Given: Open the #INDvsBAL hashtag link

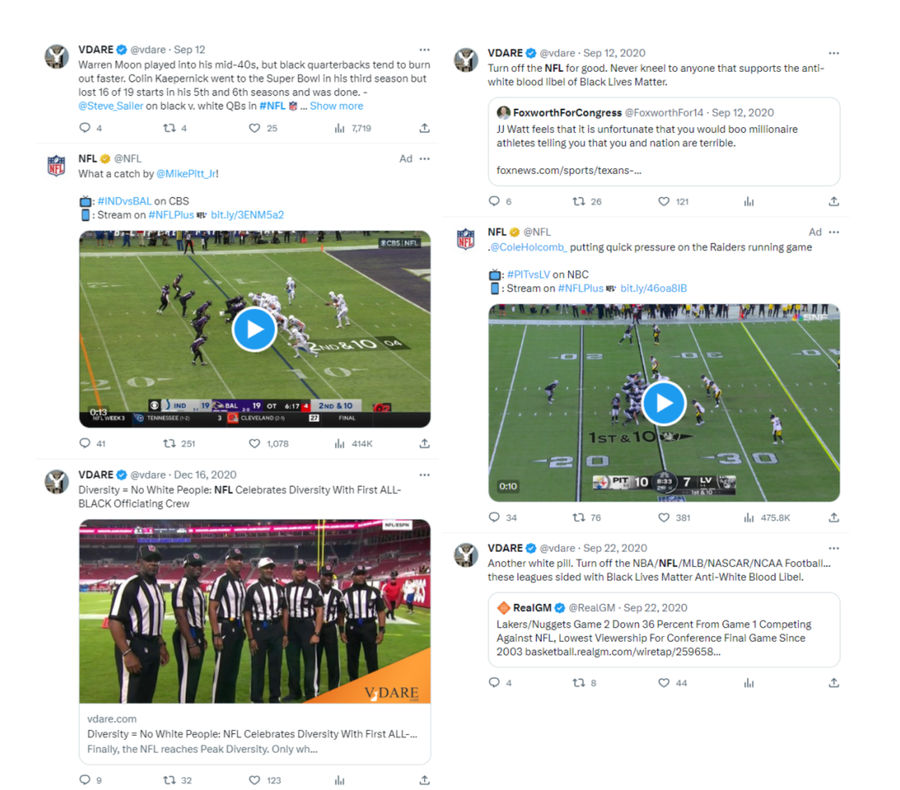Looking at the screenshot, I should click(x=125, y=201).
